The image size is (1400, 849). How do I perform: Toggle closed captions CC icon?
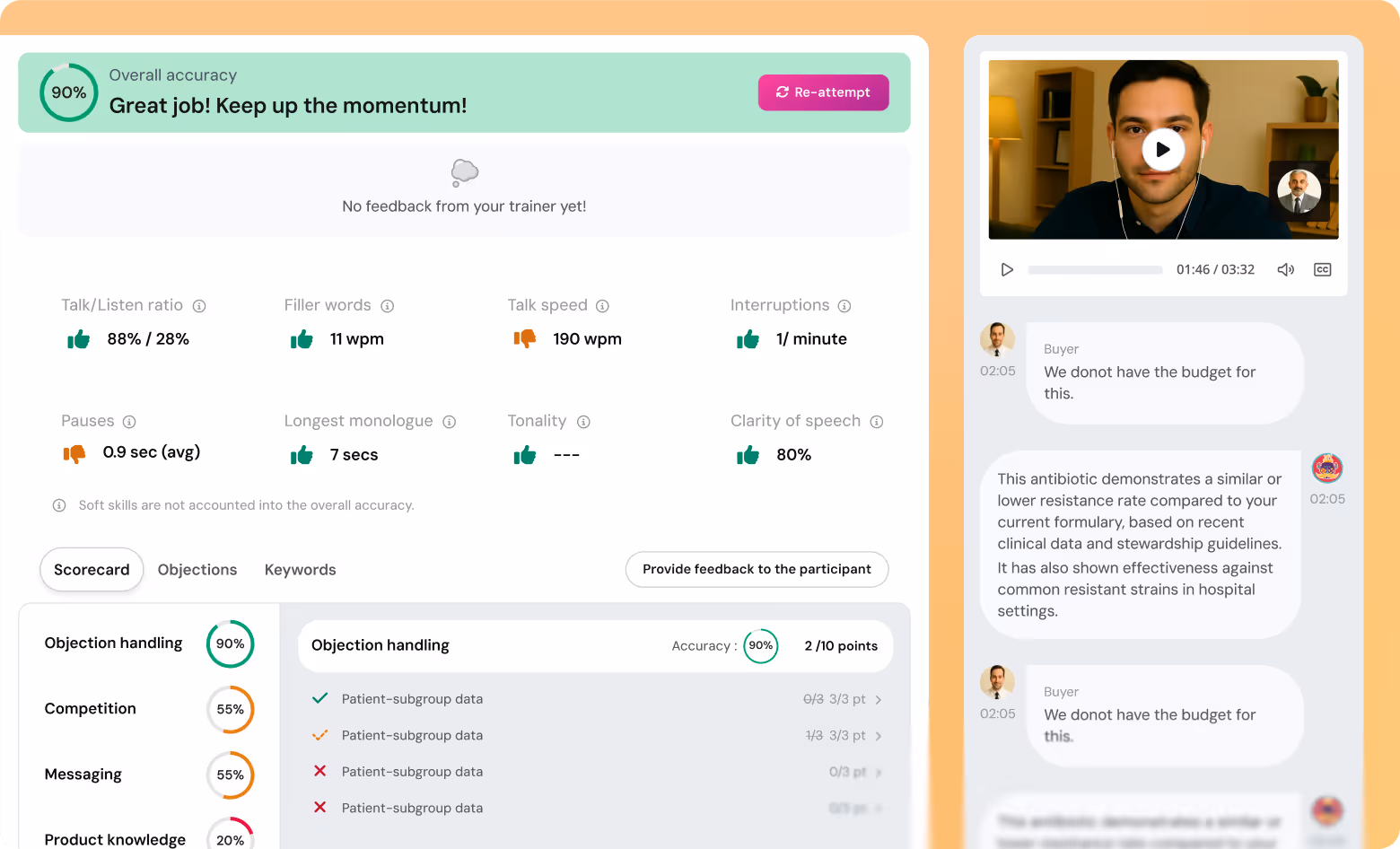(x=1323, y=270)
